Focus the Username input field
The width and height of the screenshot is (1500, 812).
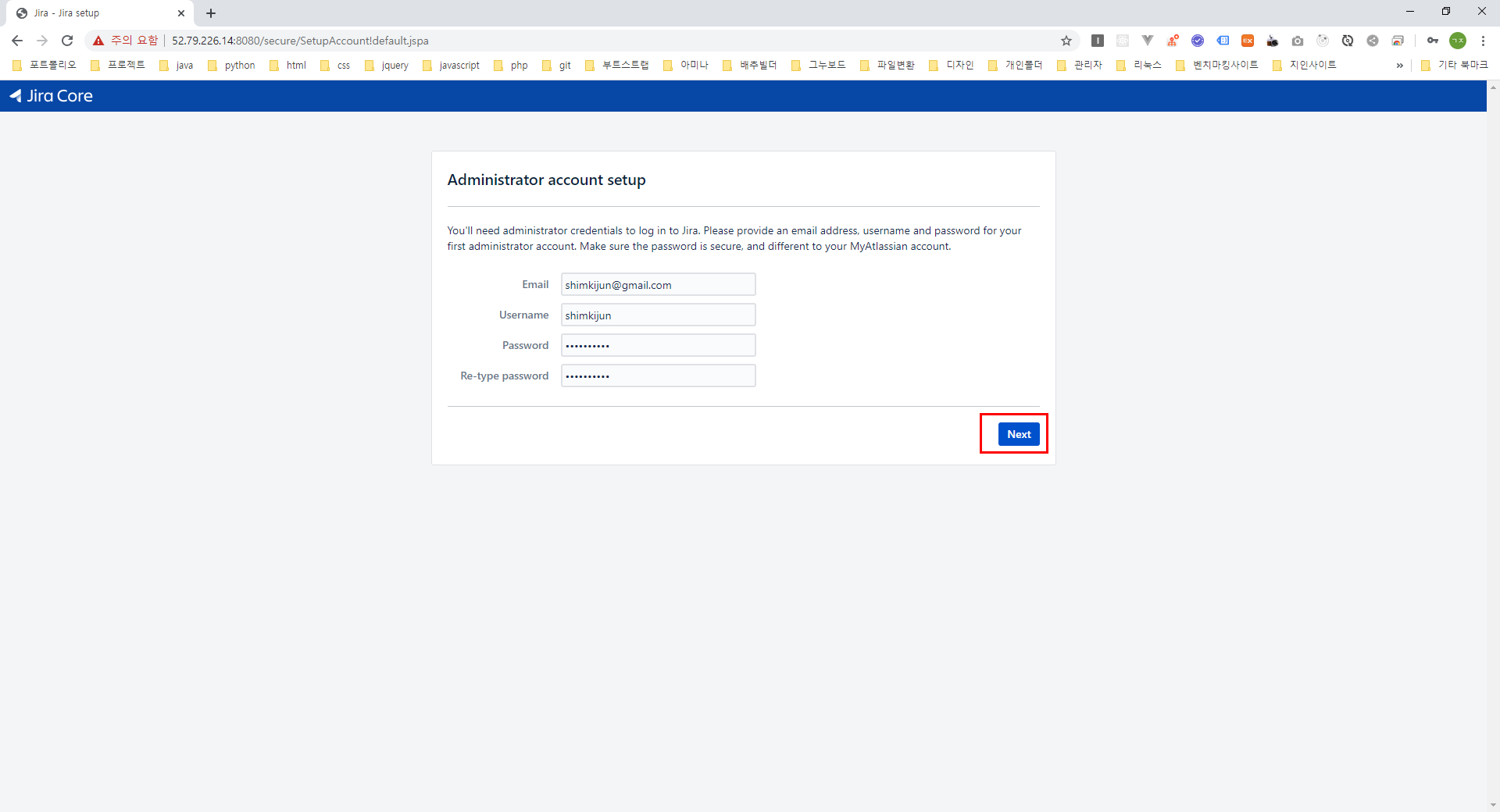click(658, 315)
